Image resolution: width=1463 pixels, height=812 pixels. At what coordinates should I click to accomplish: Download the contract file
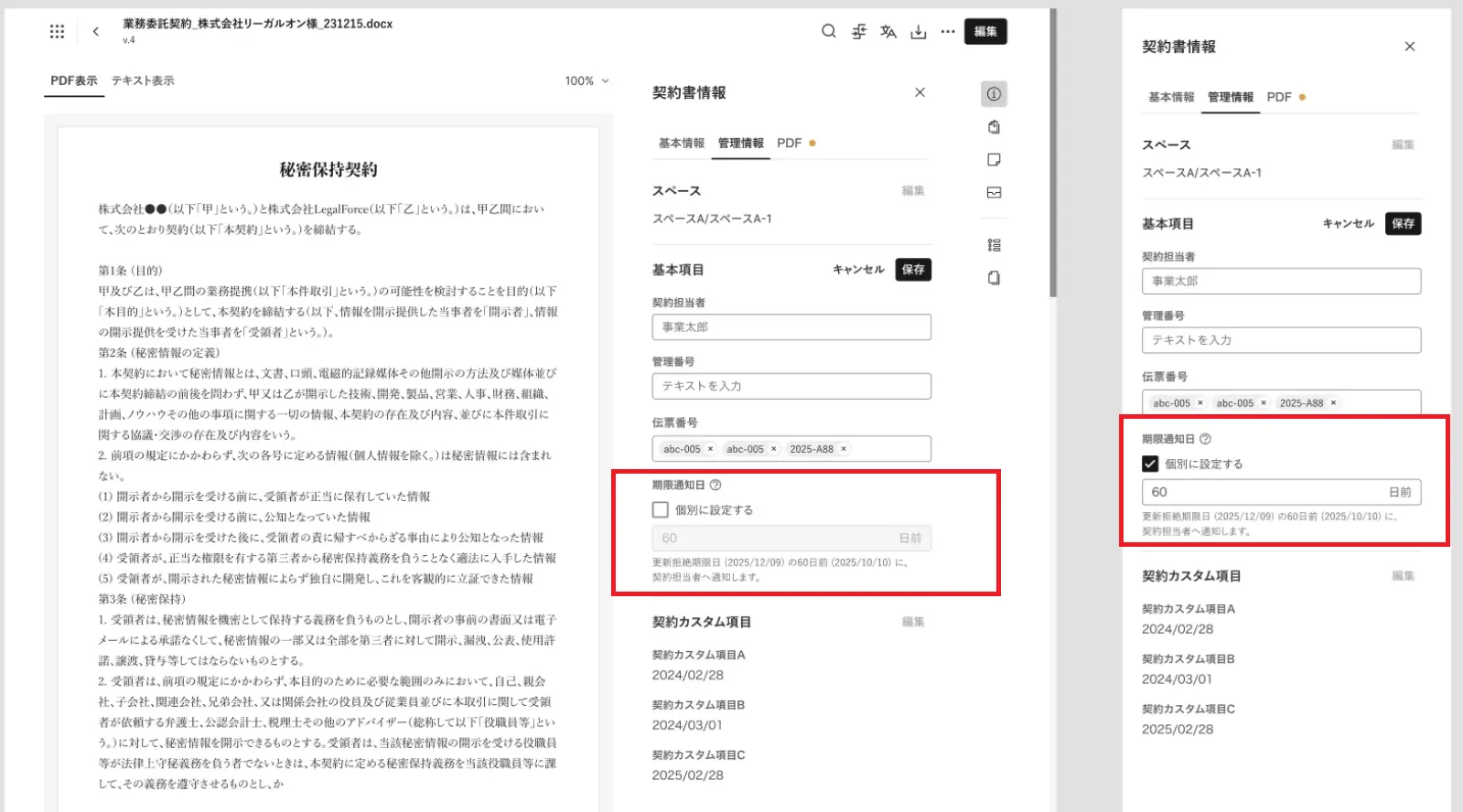click(918, 32)
